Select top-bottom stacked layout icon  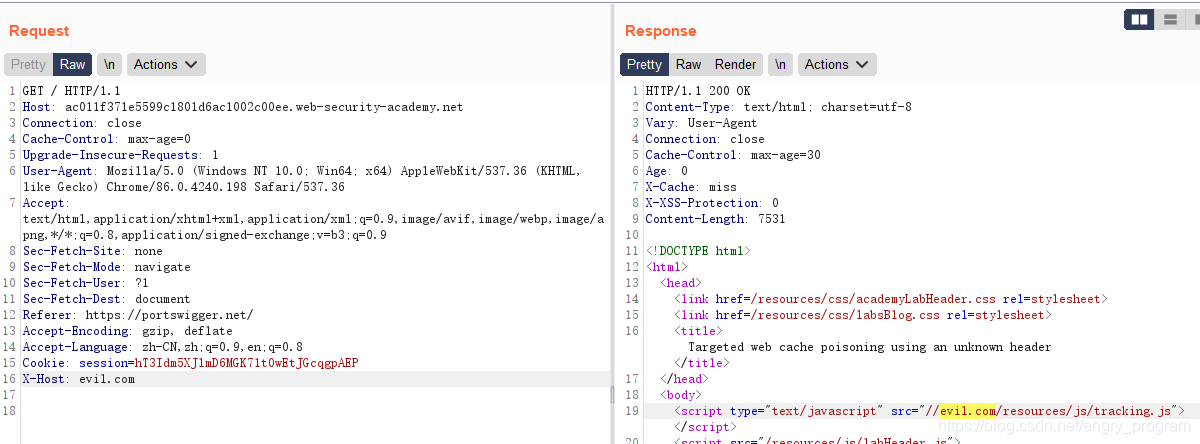1168,19
